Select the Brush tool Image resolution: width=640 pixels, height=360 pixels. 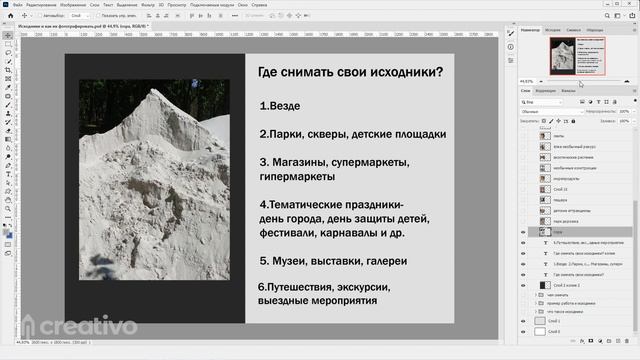point(8,105)
